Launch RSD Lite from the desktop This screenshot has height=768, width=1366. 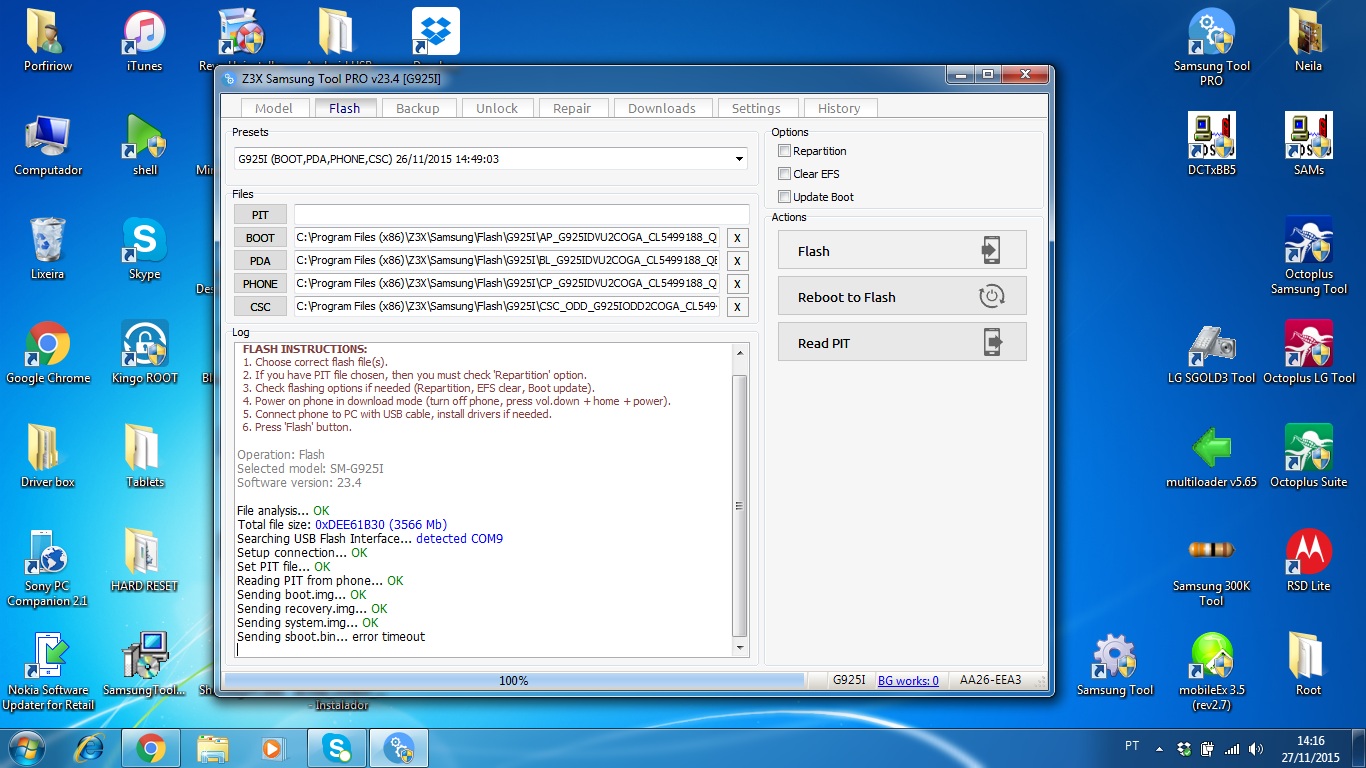coord(1308,561)
